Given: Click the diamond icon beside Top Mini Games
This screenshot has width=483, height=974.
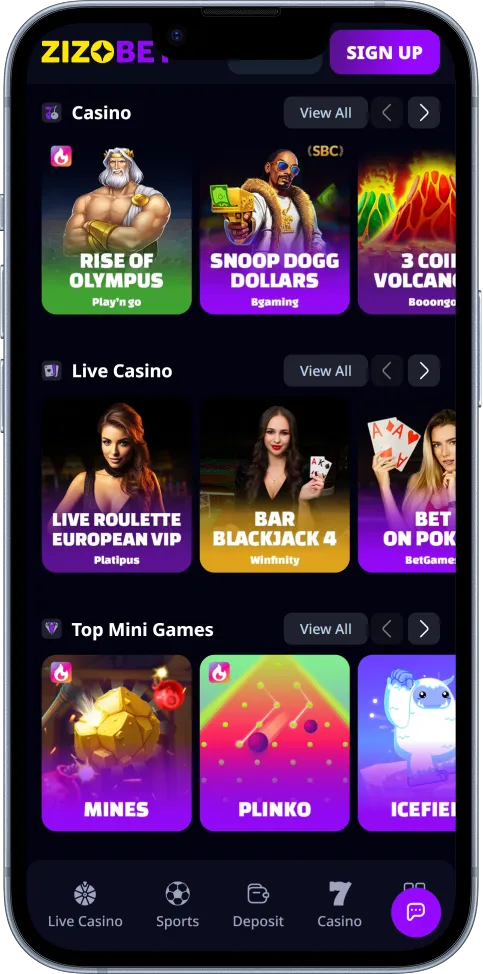Looking at the screenshot, I should point(52,629).
